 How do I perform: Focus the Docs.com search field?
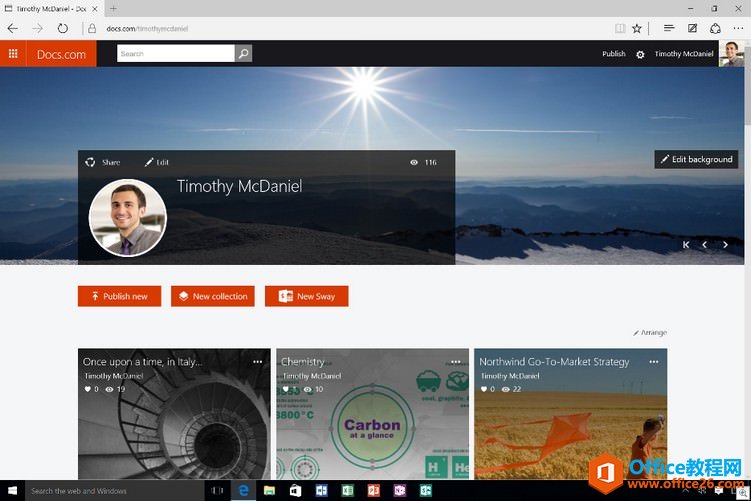click(176, 54)
